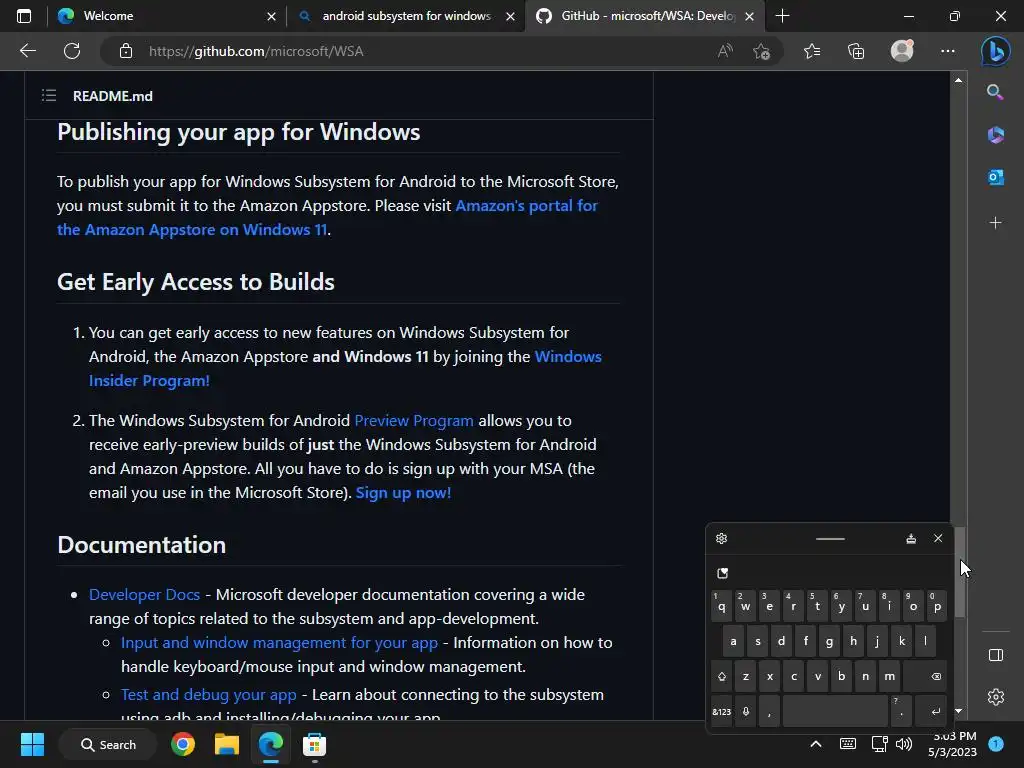This screenshot has width=1024, height=768.
Task: Open Read aloud icon in address bar
Action: pyautogui.click(x=725, y=51)
